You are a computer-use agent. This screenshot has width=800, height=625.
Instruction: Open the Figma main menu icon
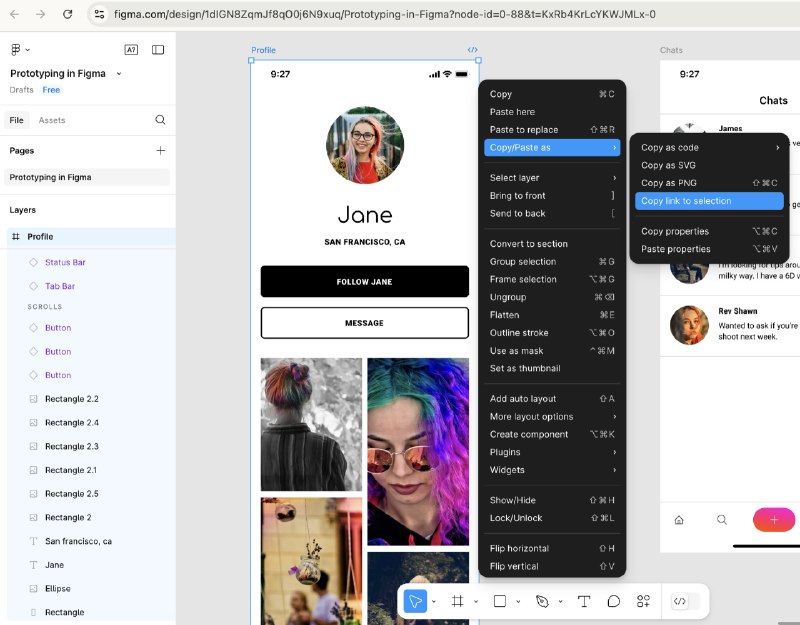(x=16, y=49)
